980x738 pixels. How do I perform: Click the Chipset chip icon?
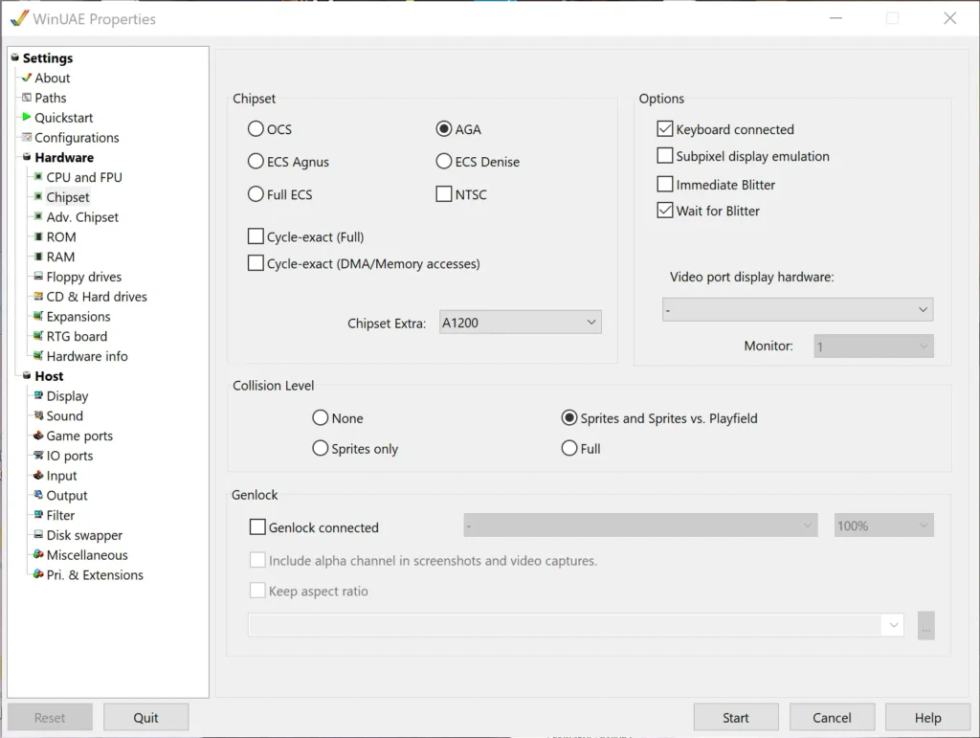tap(38, 197)
